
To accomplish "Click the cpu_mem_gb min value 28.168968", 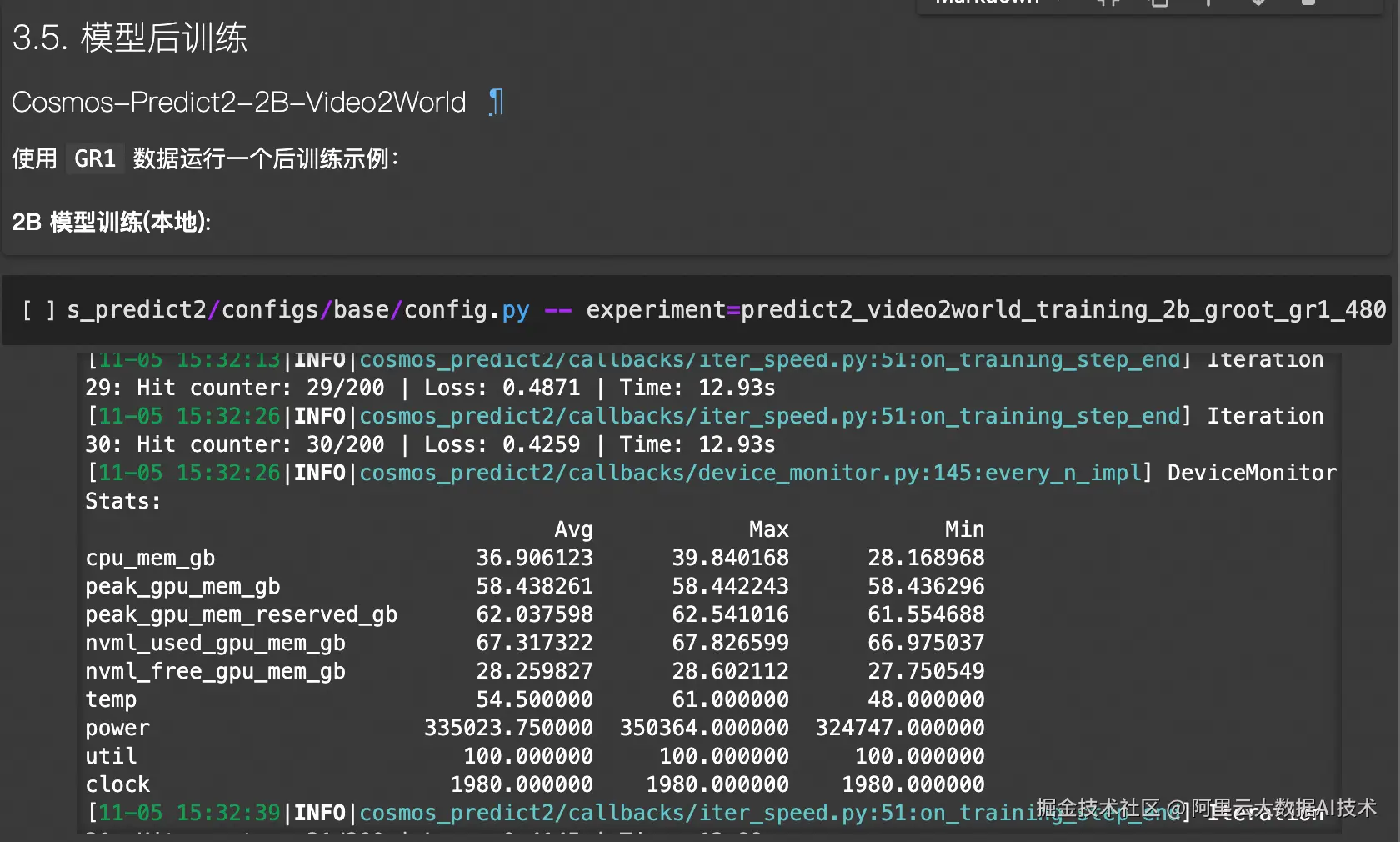I will tap(926, 559).
